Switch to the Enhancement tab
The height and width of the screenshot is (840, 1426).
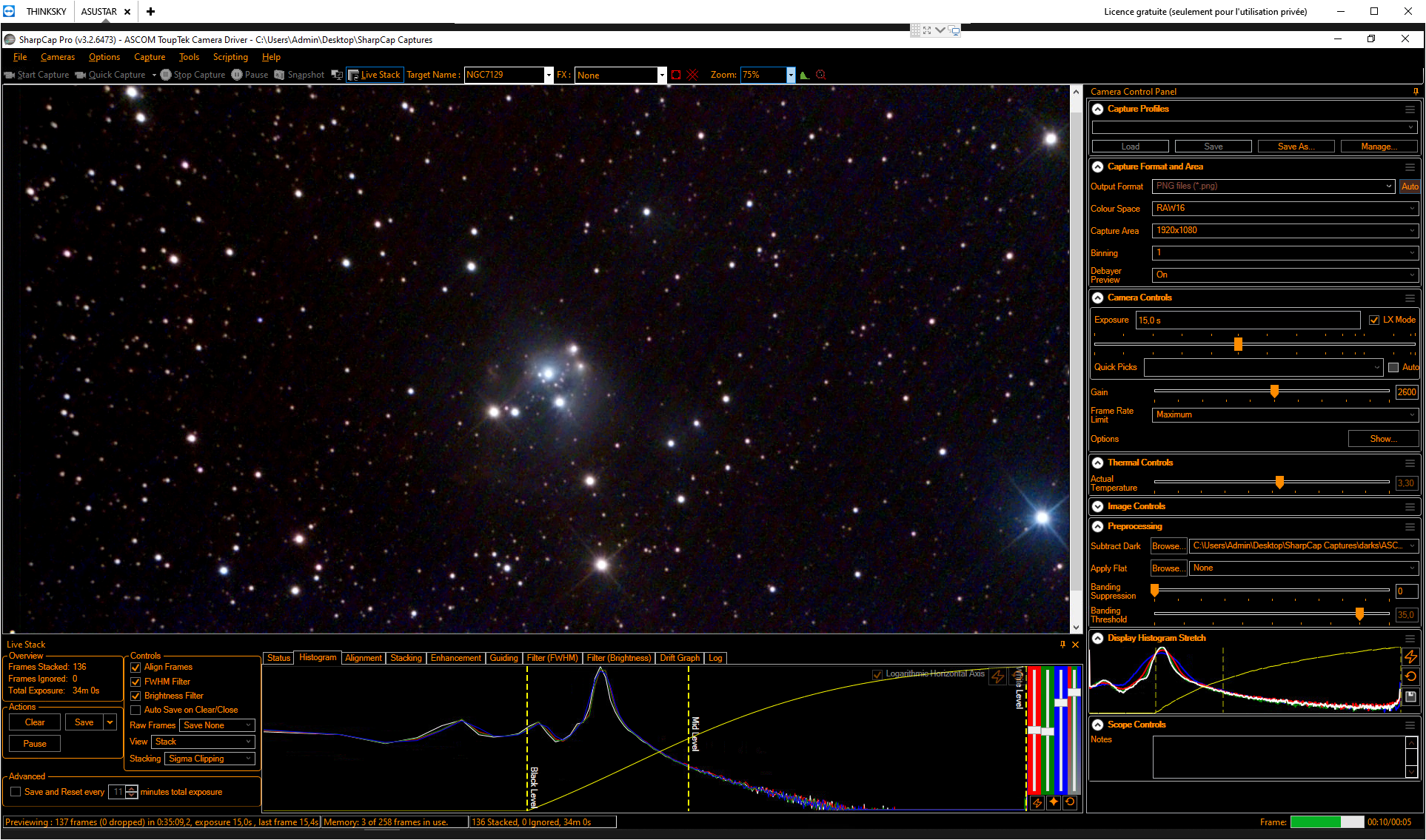click(456, 658)
